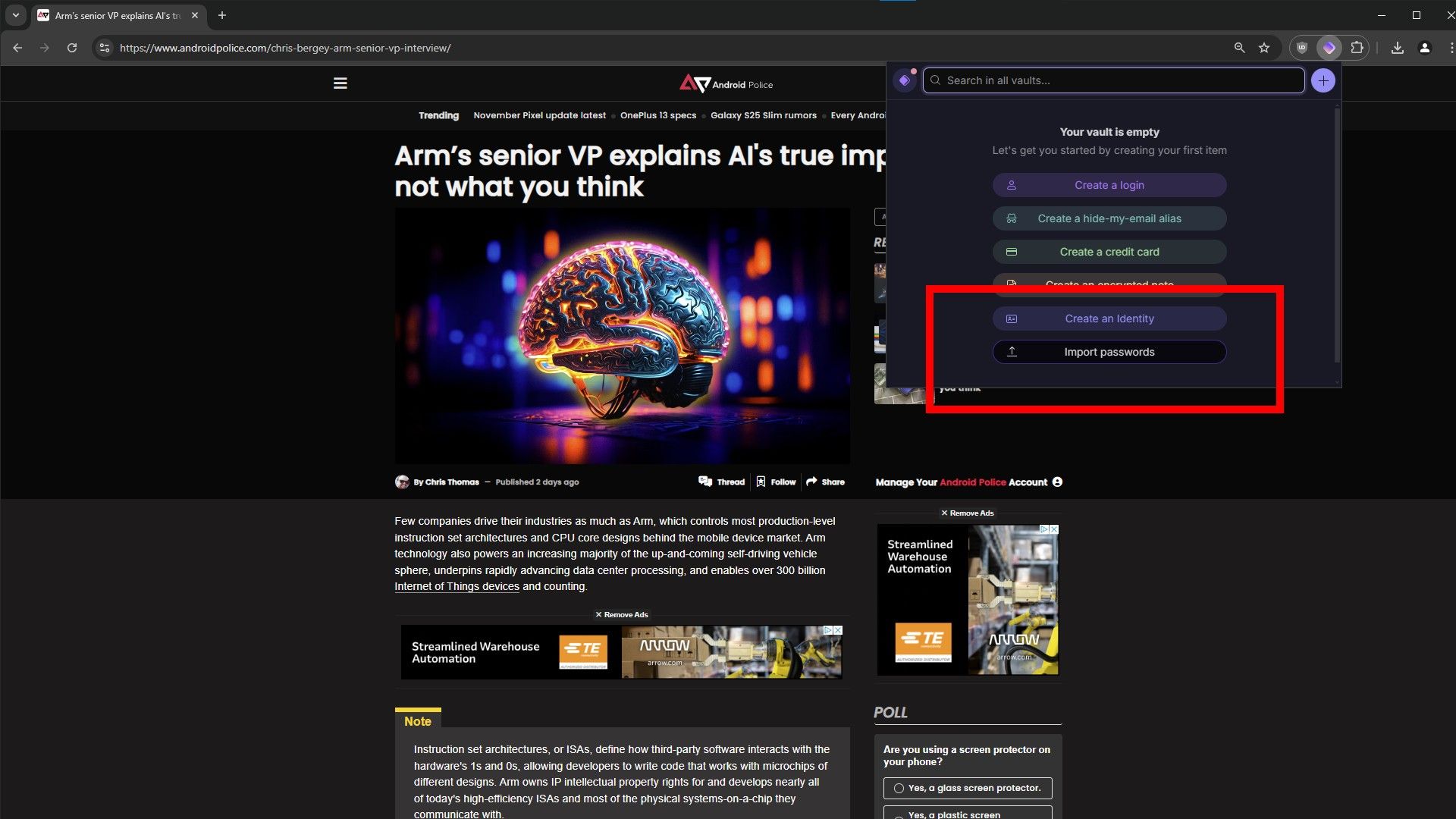Click the Share button for this article
This screenshot has width=1456, height=819.
(x=826, y=481)
